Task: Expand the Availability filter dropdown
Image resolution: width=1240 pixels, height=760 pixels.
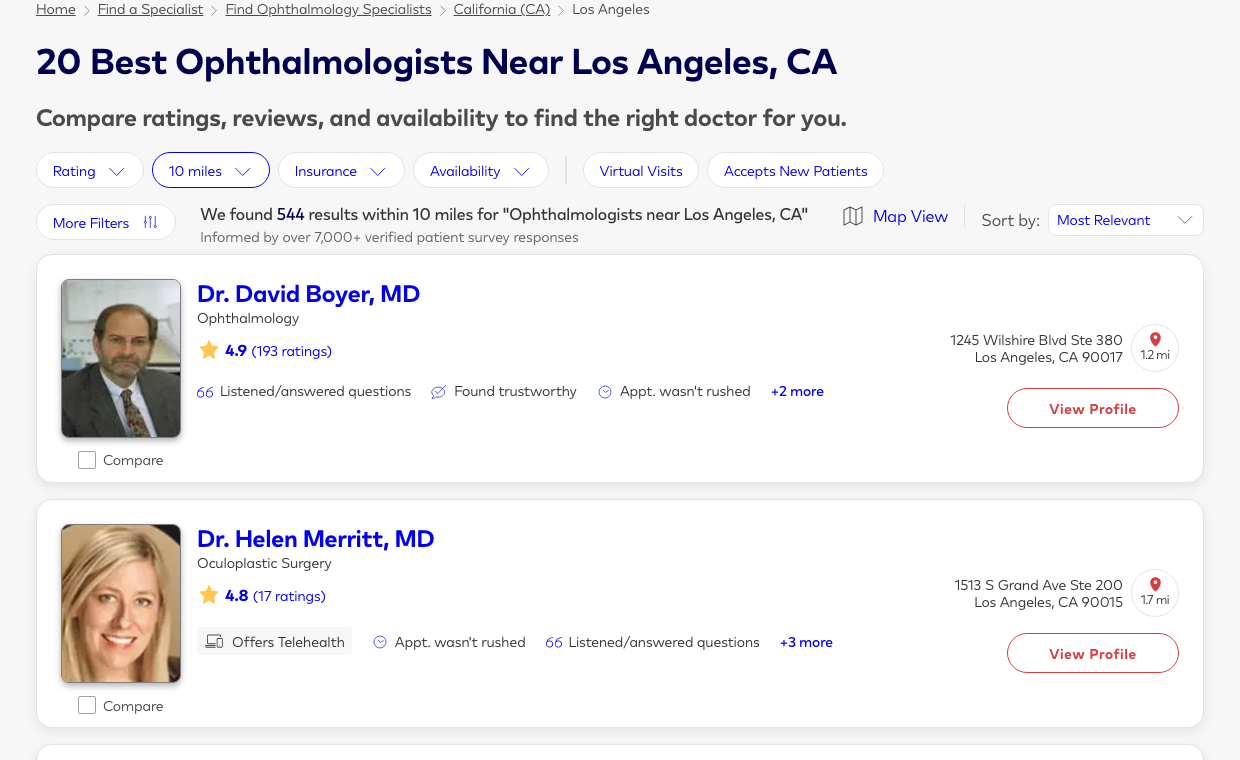Action: click(x=481, y=171)
